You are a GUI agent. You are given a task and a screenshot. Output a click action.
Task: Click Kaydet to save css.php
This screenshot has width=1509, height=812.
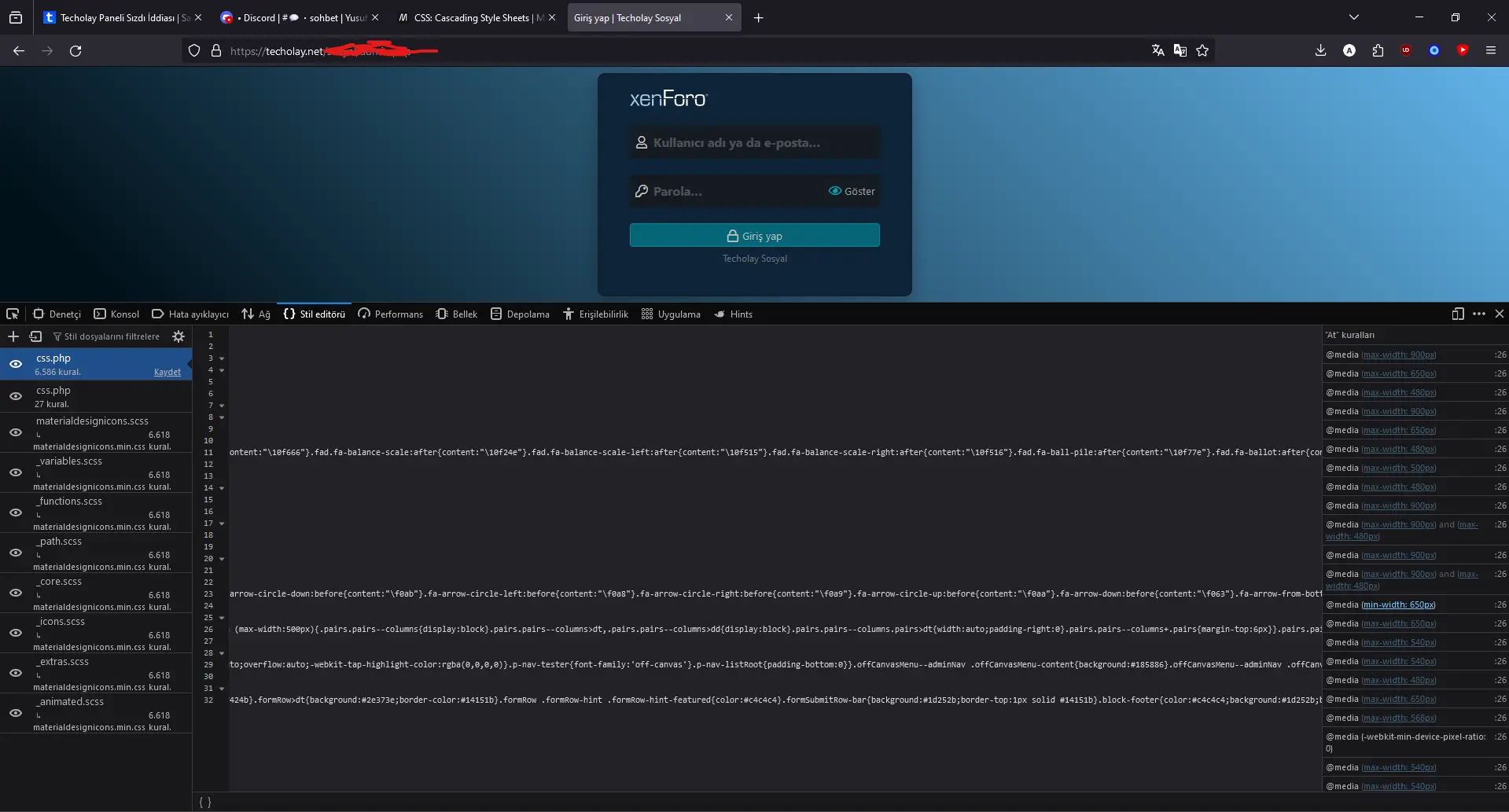(x=167, y=372)
